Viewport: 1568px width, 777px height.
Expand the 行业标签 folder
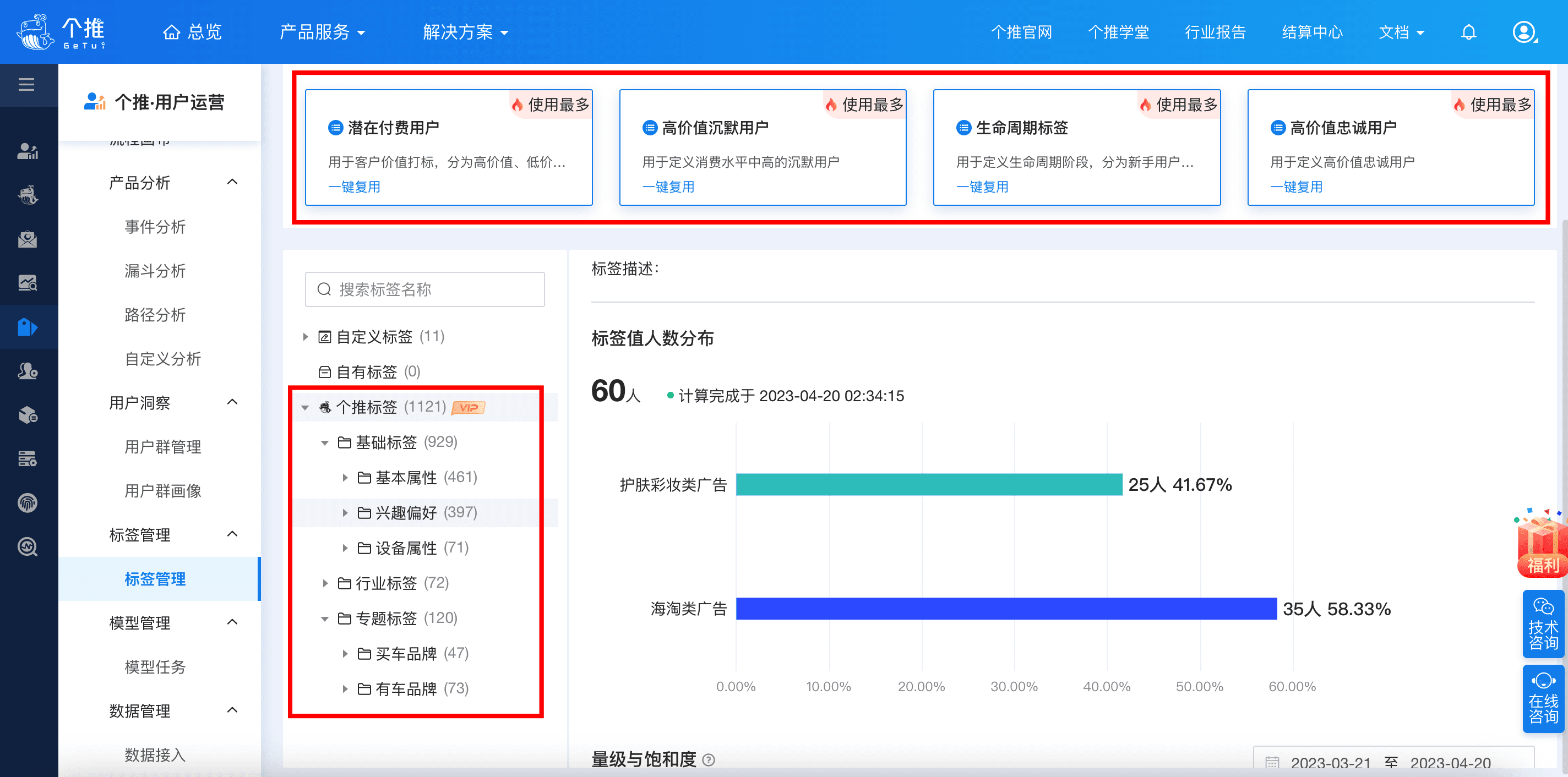click(325, 583)
